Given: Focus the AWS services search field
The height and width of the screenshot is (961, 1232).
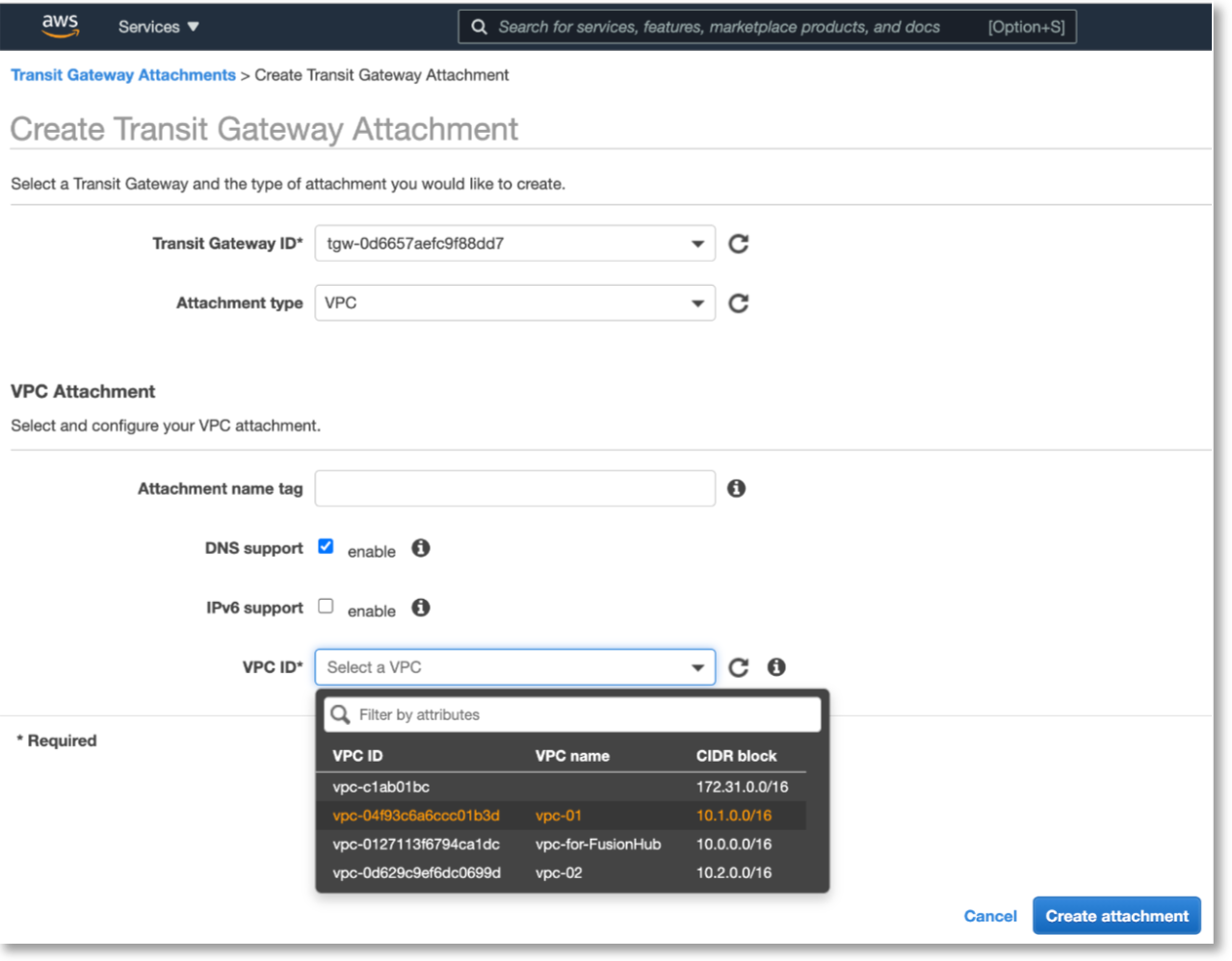Looking at the screenshot, I should click(x=767, y=27).
